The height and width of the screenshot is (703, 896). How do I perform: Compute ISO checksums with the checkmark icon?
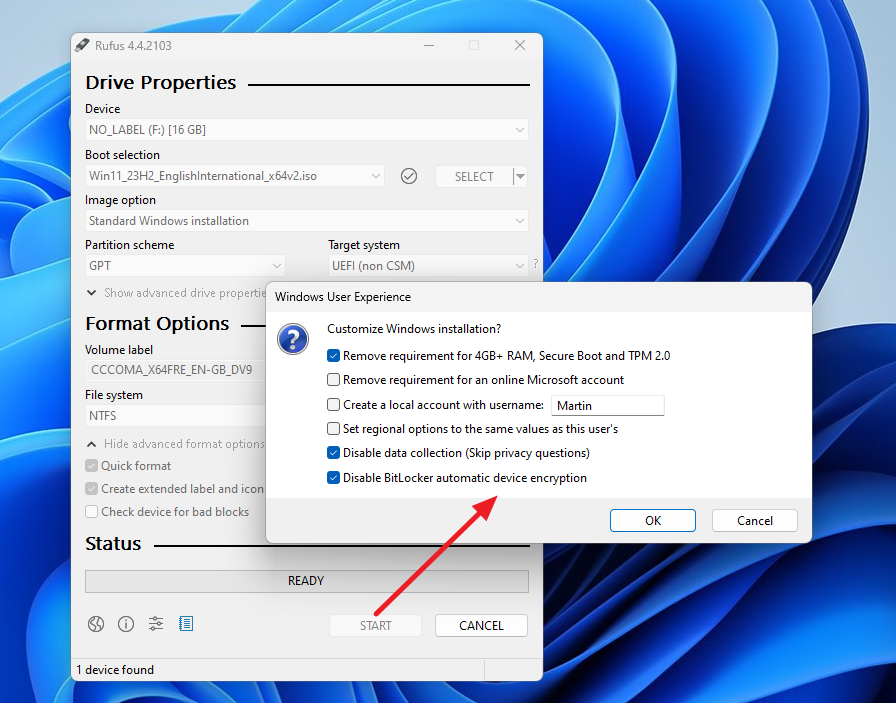[x=409, y=175]
